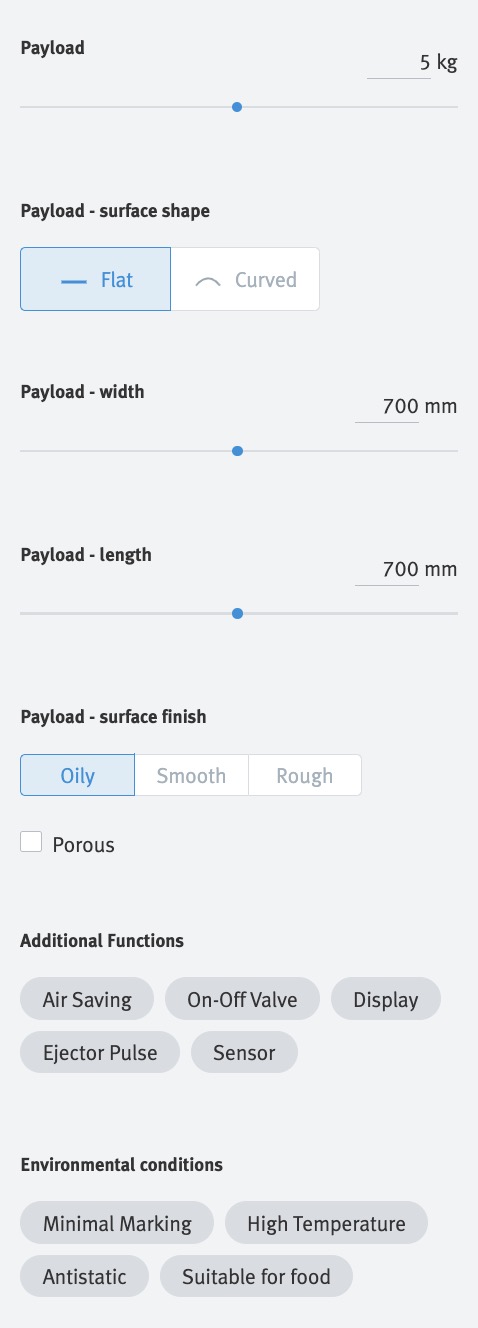Toggle the Display function chip
This screenshot has width=478, height=1328.
(x=386, y=999)
